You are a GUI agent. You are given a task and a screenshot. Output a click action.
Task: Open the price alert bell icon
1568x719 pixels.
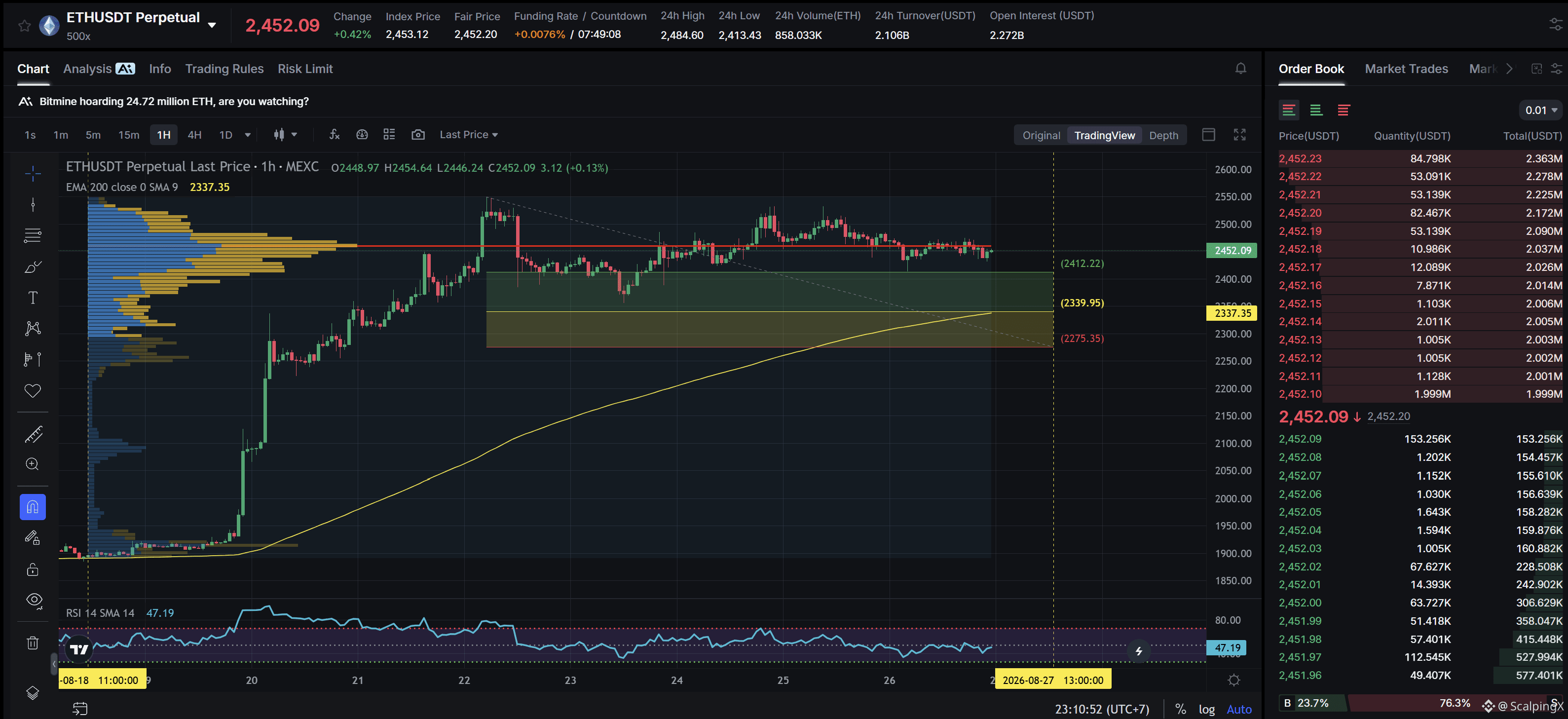tap(1240, 69)
